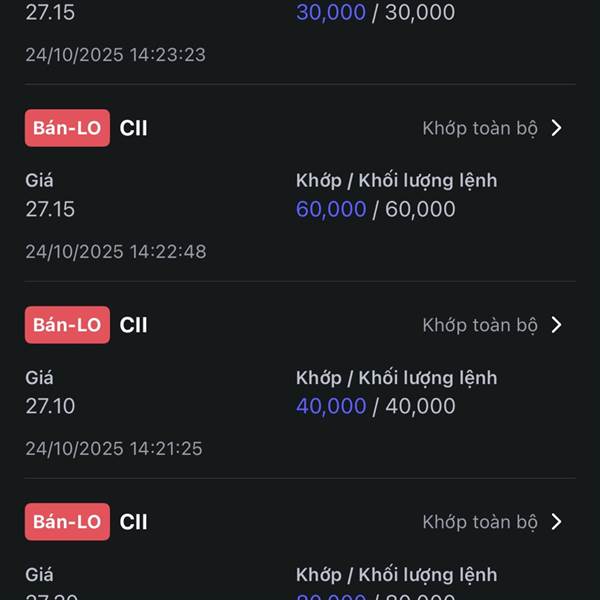This screenshot has width=600, height=600.
Task: Select CII ticker on bottom order
Action: tap(133, 522)
